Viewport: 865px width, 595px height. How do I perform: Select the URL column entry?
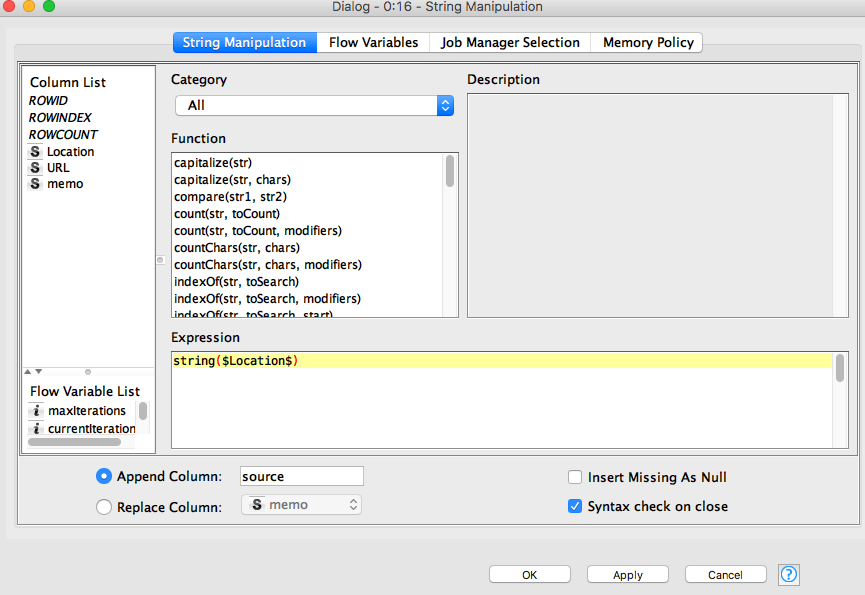point(58,168)
